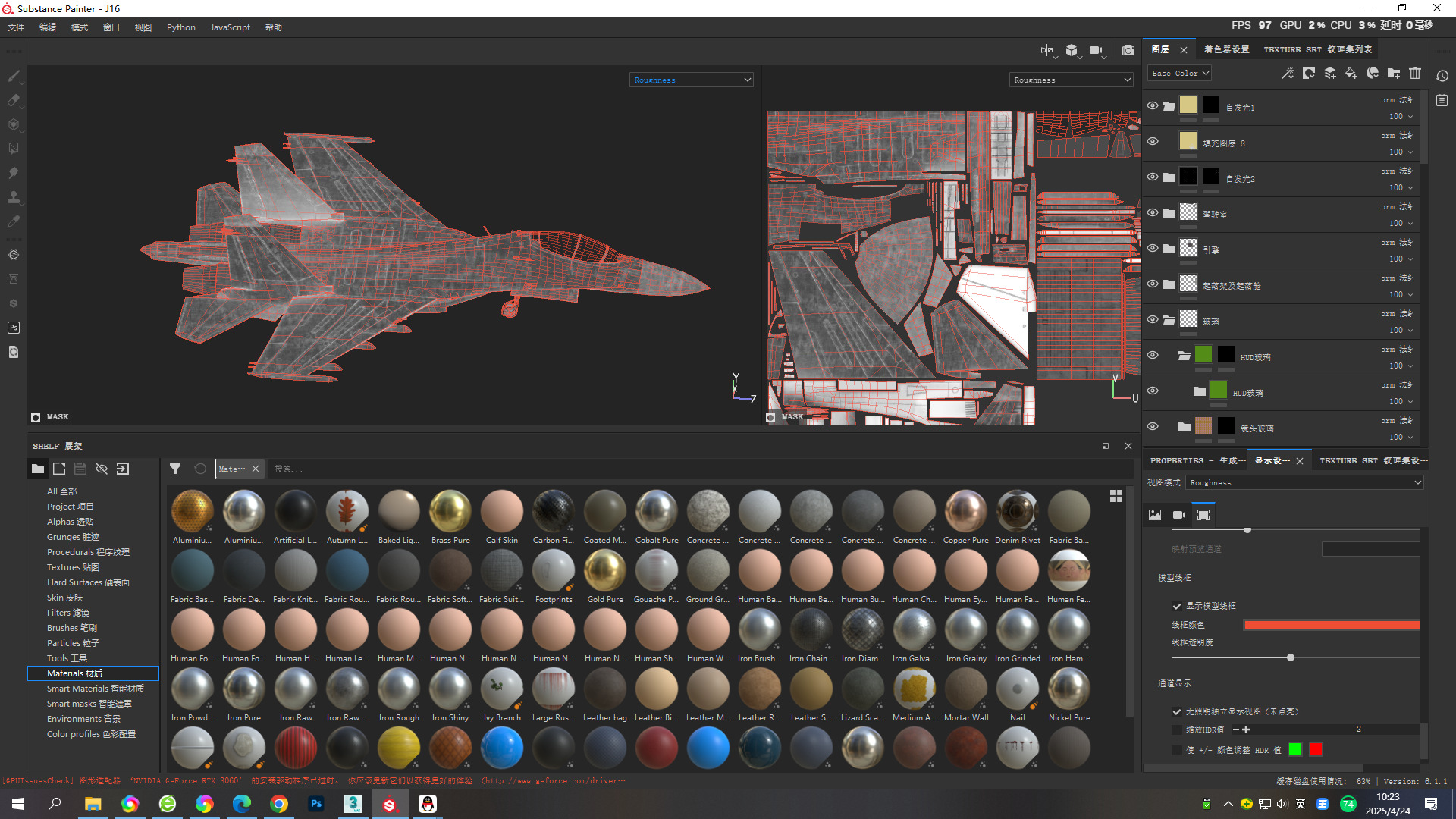Click the red 线框颜色 color swatch

pyautogui.click(x=1331, y=625)
